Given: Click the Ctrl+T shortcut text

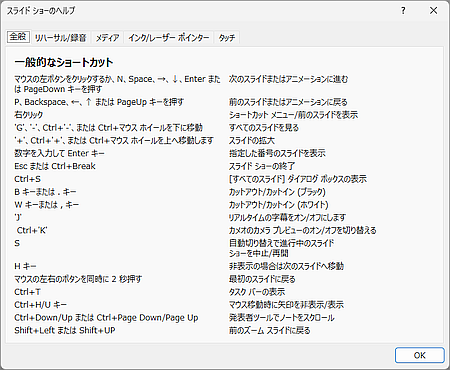Looking at the screenshot, I should (27, 292).
